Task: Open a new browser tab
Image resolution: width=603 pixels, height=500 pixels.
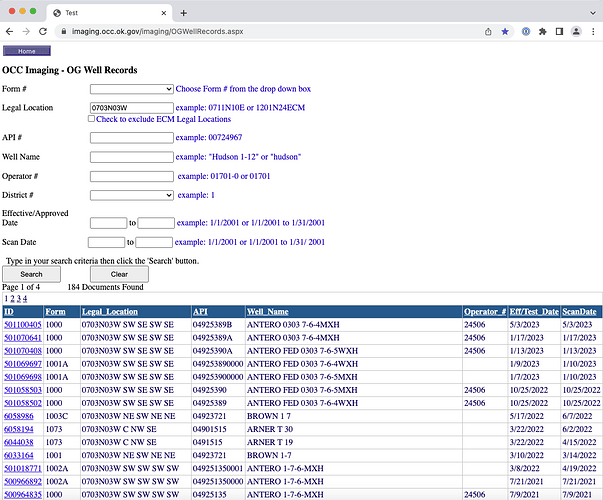Action: 183,13
